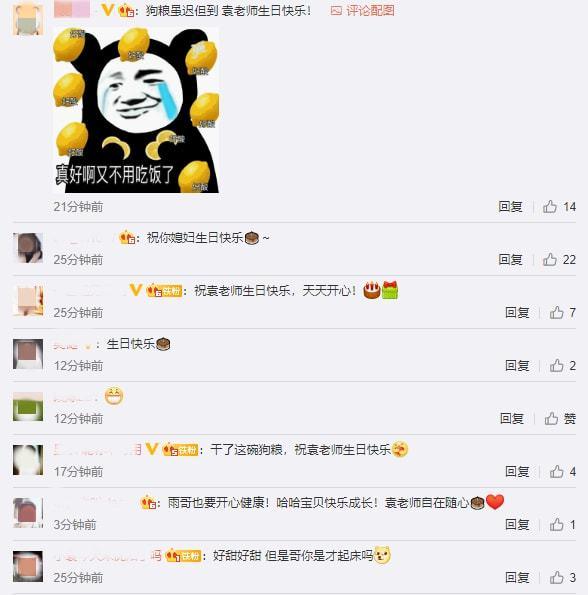The height and width of the screenshot is (595, 588).
Task: Reply to the 天天开心 comment
Action: pos(517,313)
